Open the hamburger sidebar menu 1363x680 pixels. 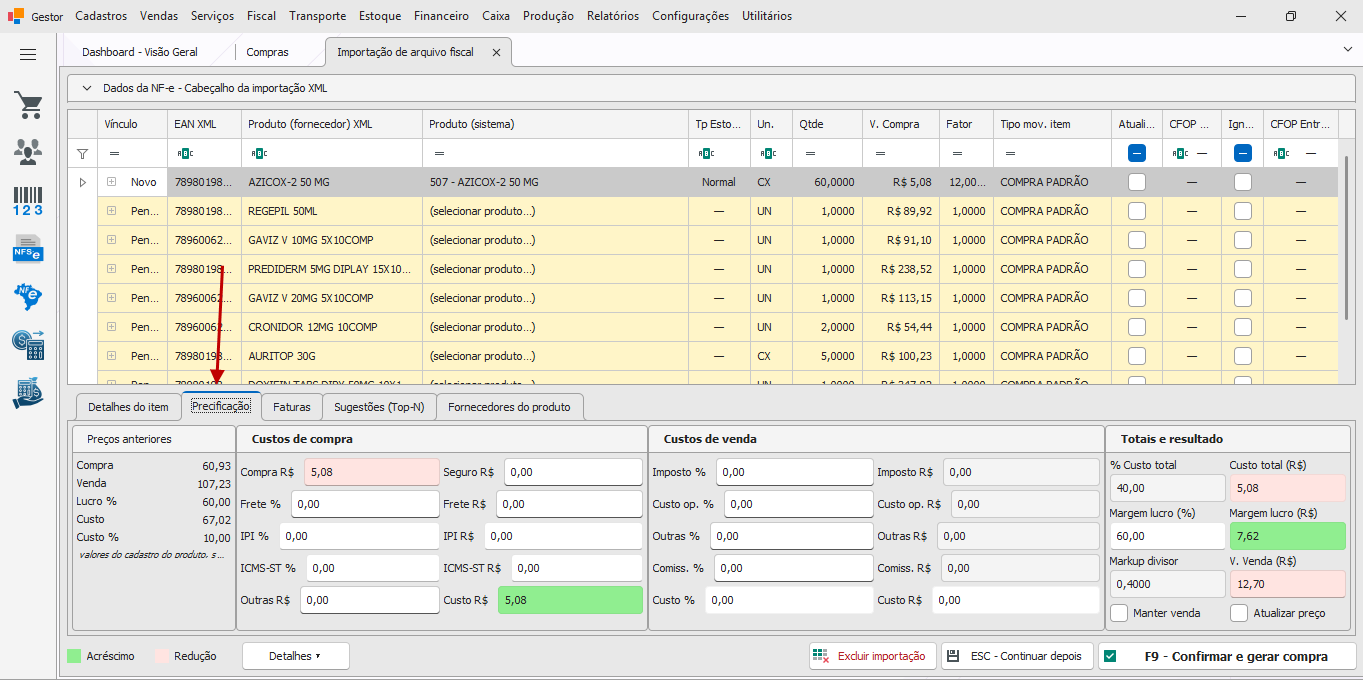(x=28, y=54)
